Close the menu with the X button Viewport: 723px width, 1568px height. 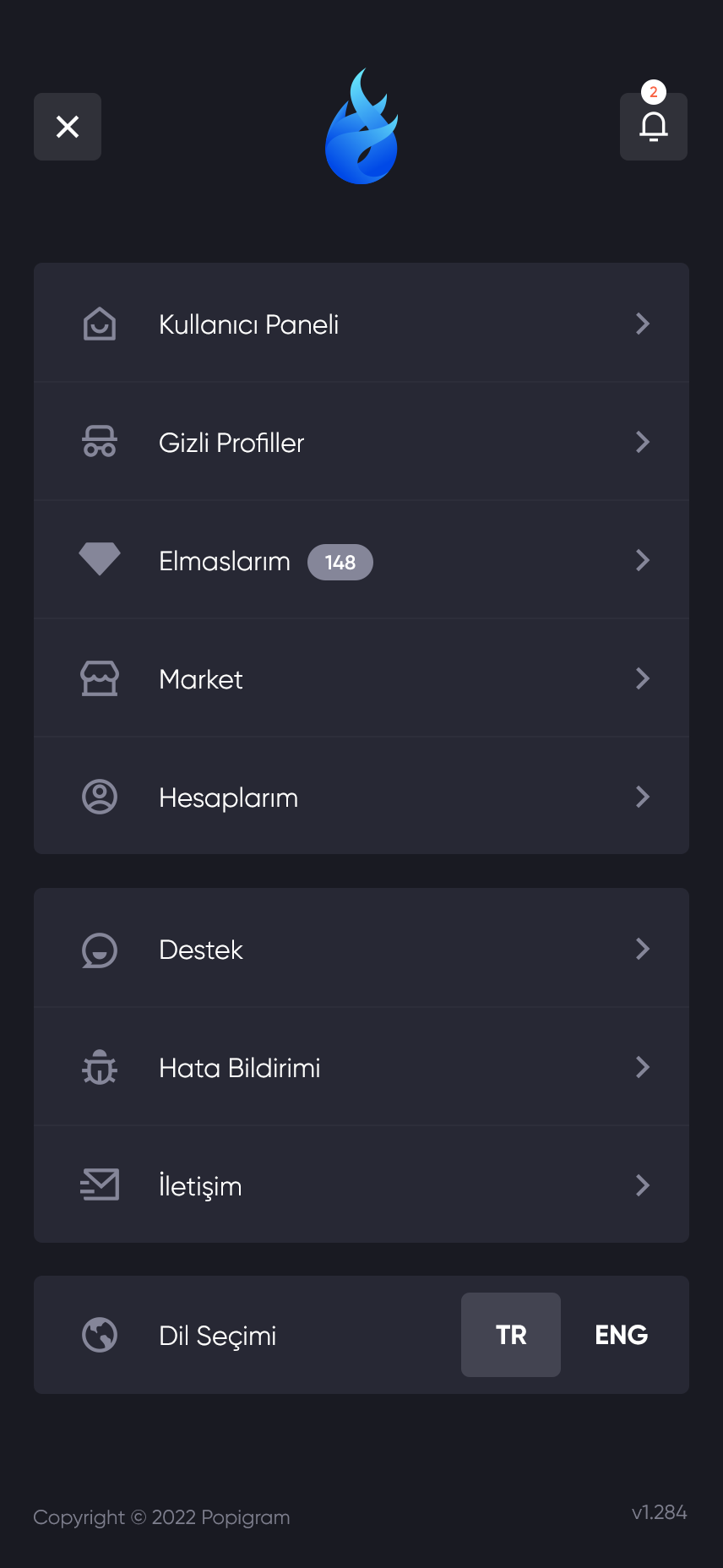coord(68,127)
